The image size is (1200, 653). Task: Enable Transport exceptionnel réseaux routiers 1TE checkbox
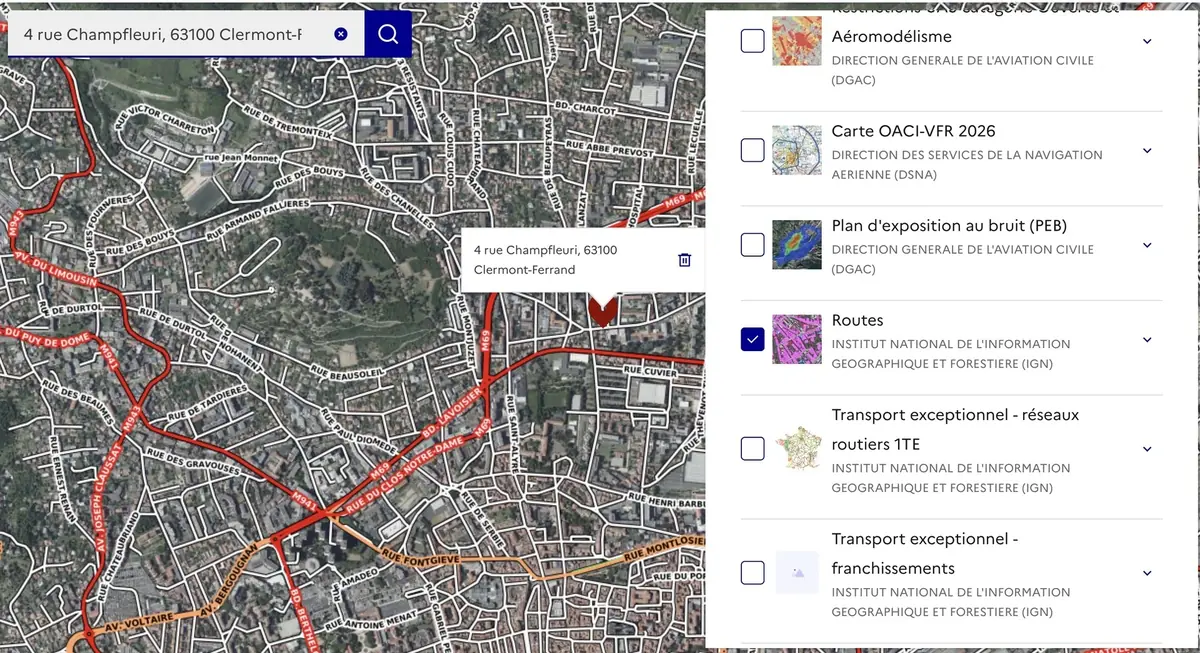tap(753, 449)
